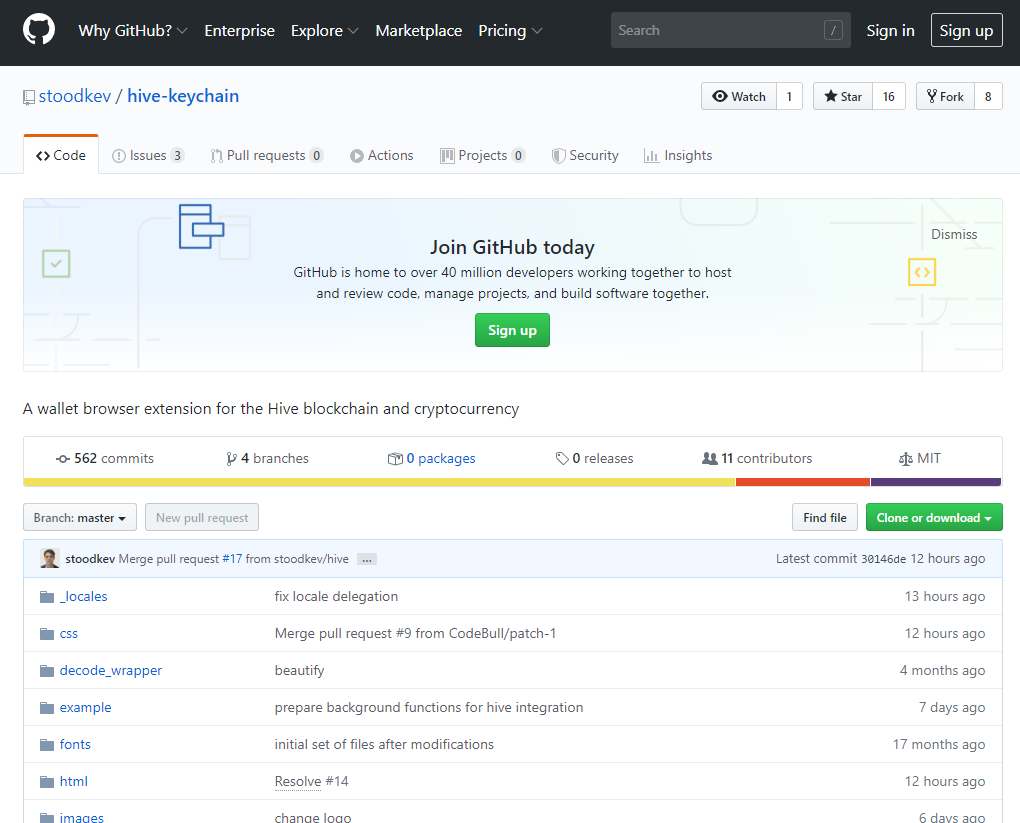Switch to the Actions tab
This screenshot has height=823, width=1020.
tap(382, 155)
